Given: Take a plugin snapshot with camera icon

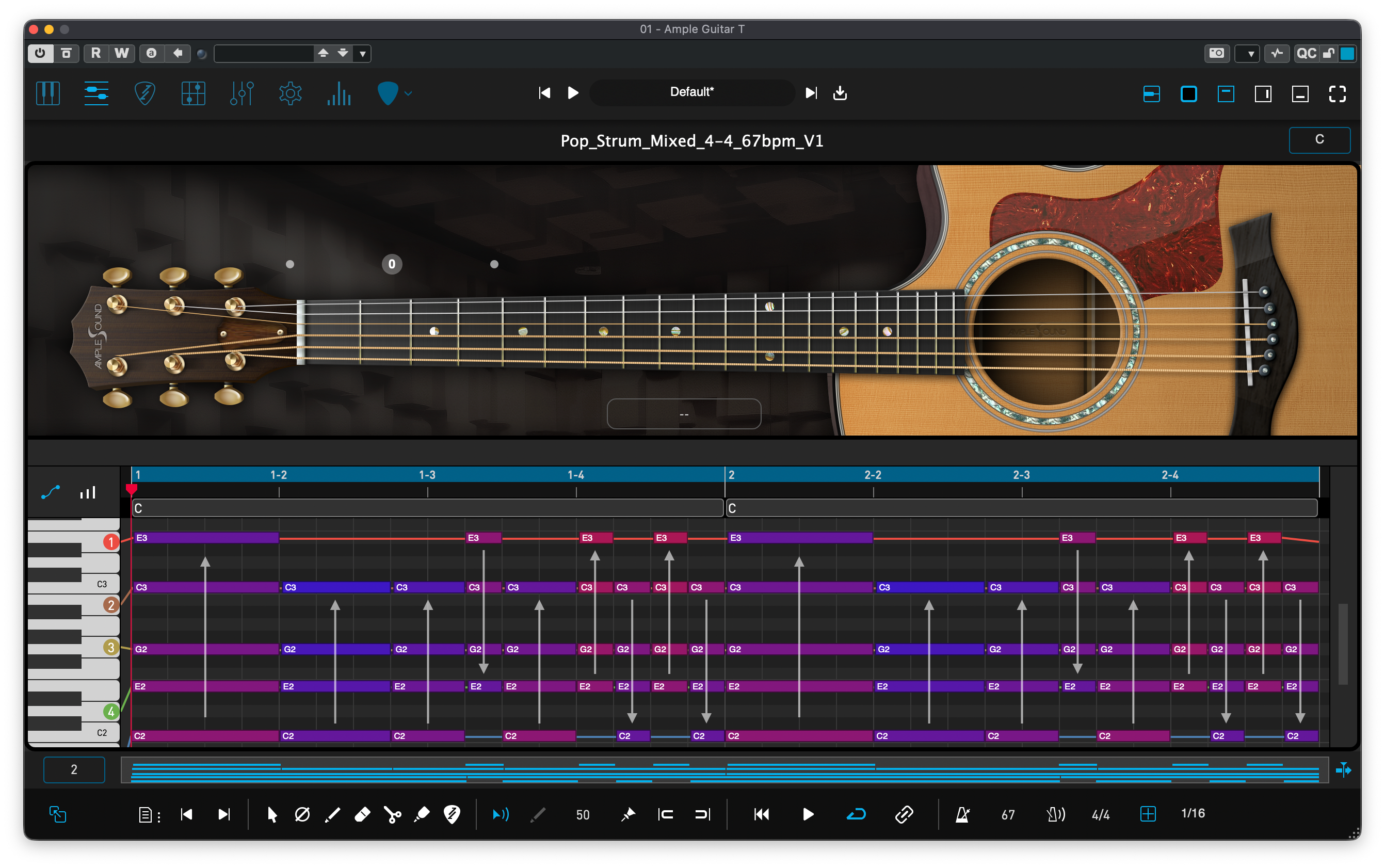Looking at the screenshot, I should (x=1217, y=53).
